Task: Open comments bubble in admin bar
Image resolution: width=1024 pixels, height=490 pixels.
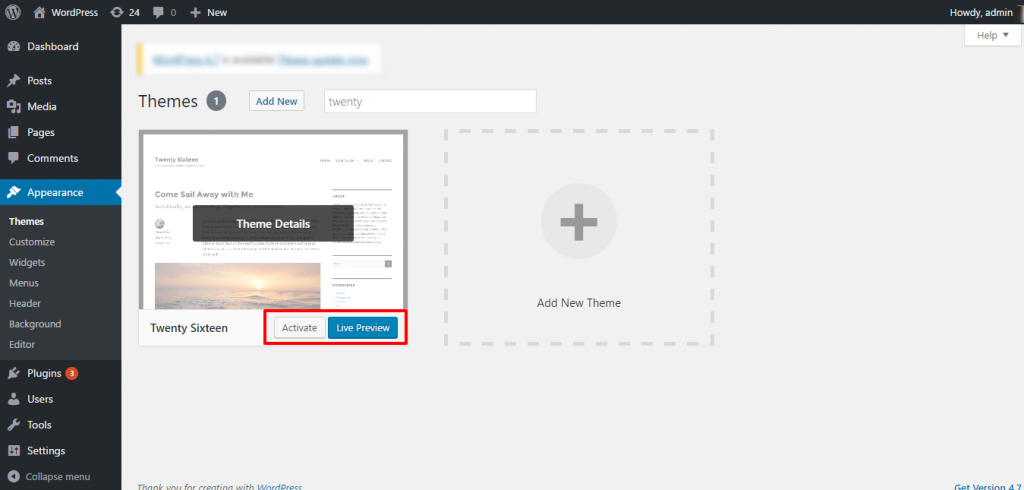Action: (157, 12)
